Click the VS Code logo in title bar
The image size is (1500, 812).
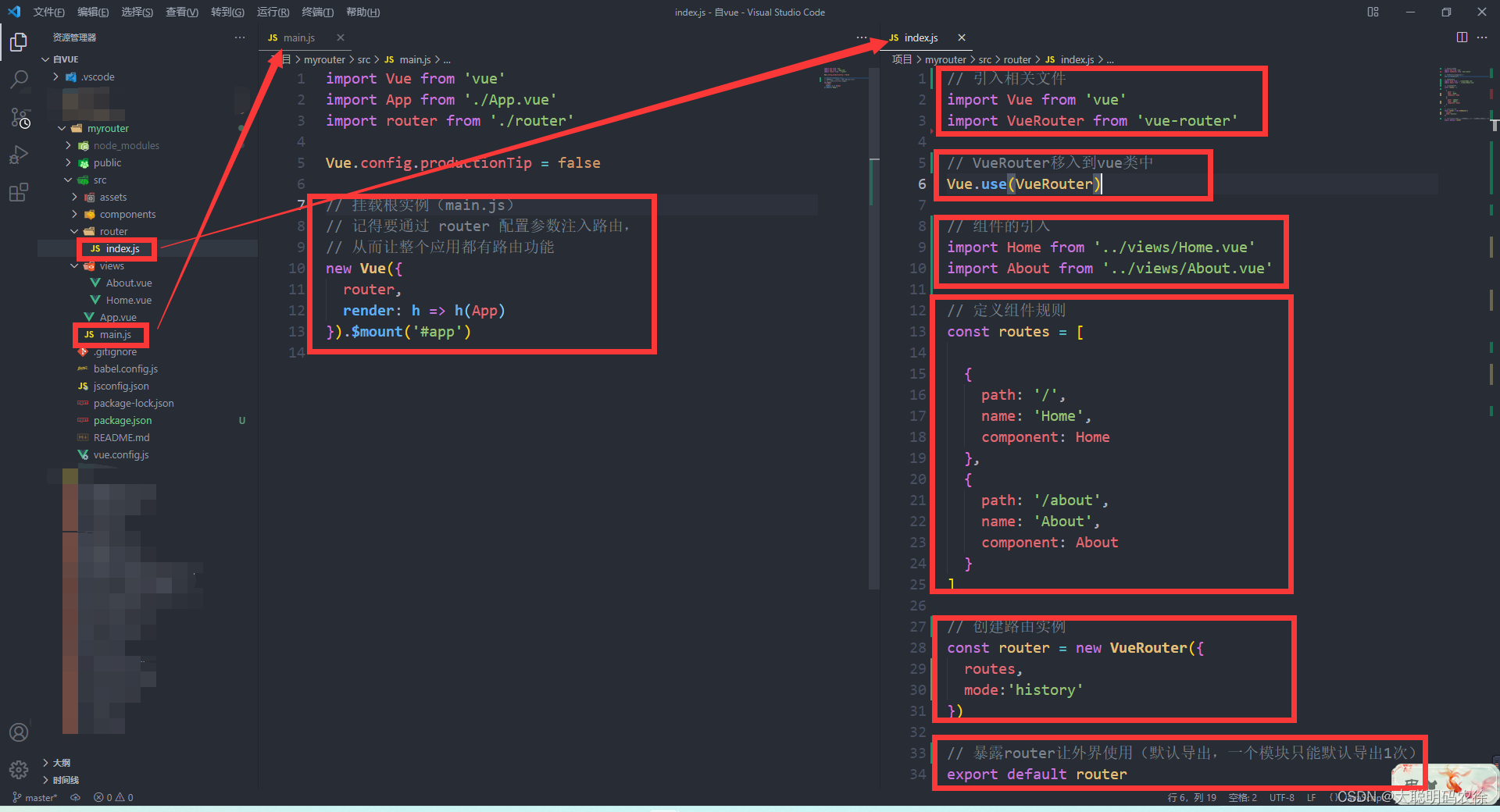pyautogui.click(x=14, y=12)
